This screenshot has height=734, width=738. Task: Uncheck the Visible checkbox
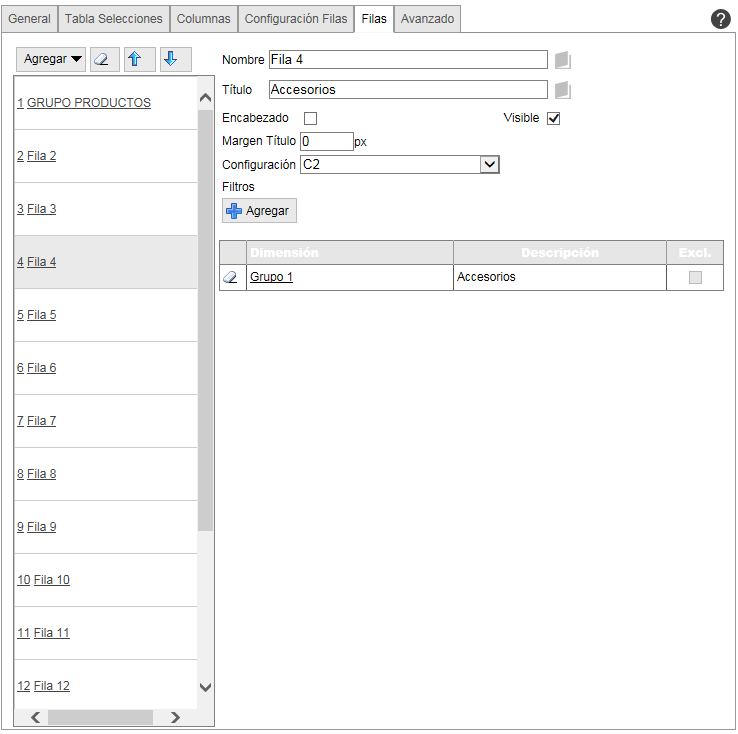point(554,119)
